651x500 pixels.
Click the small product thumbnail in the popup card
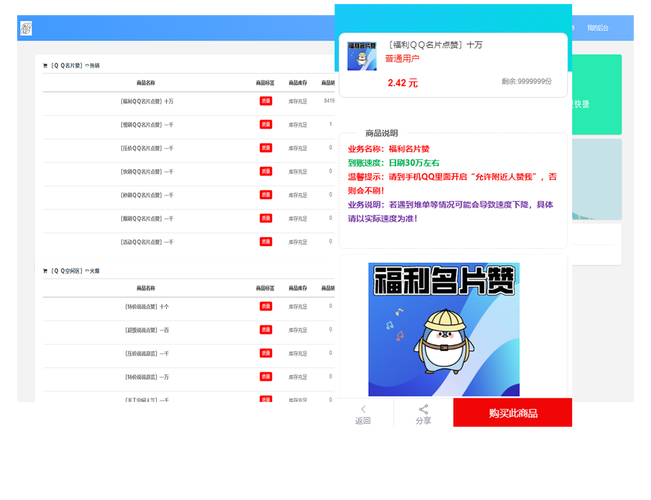coord(362,56)
